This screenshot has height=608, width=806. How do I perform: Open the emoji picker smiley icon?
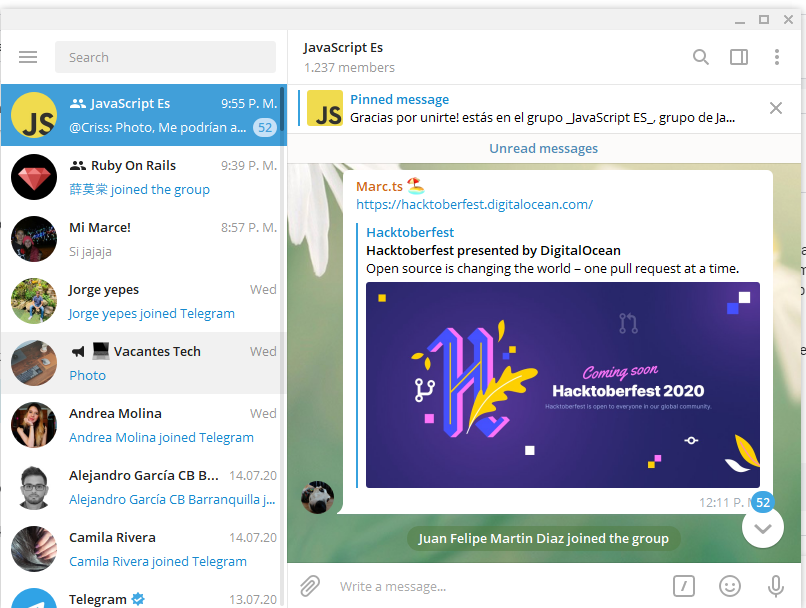pos(729,586)
